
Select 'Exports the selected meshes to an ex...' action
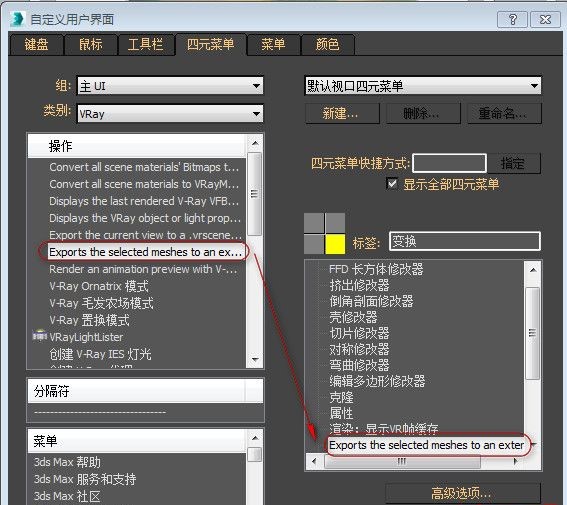pos(145,252)
